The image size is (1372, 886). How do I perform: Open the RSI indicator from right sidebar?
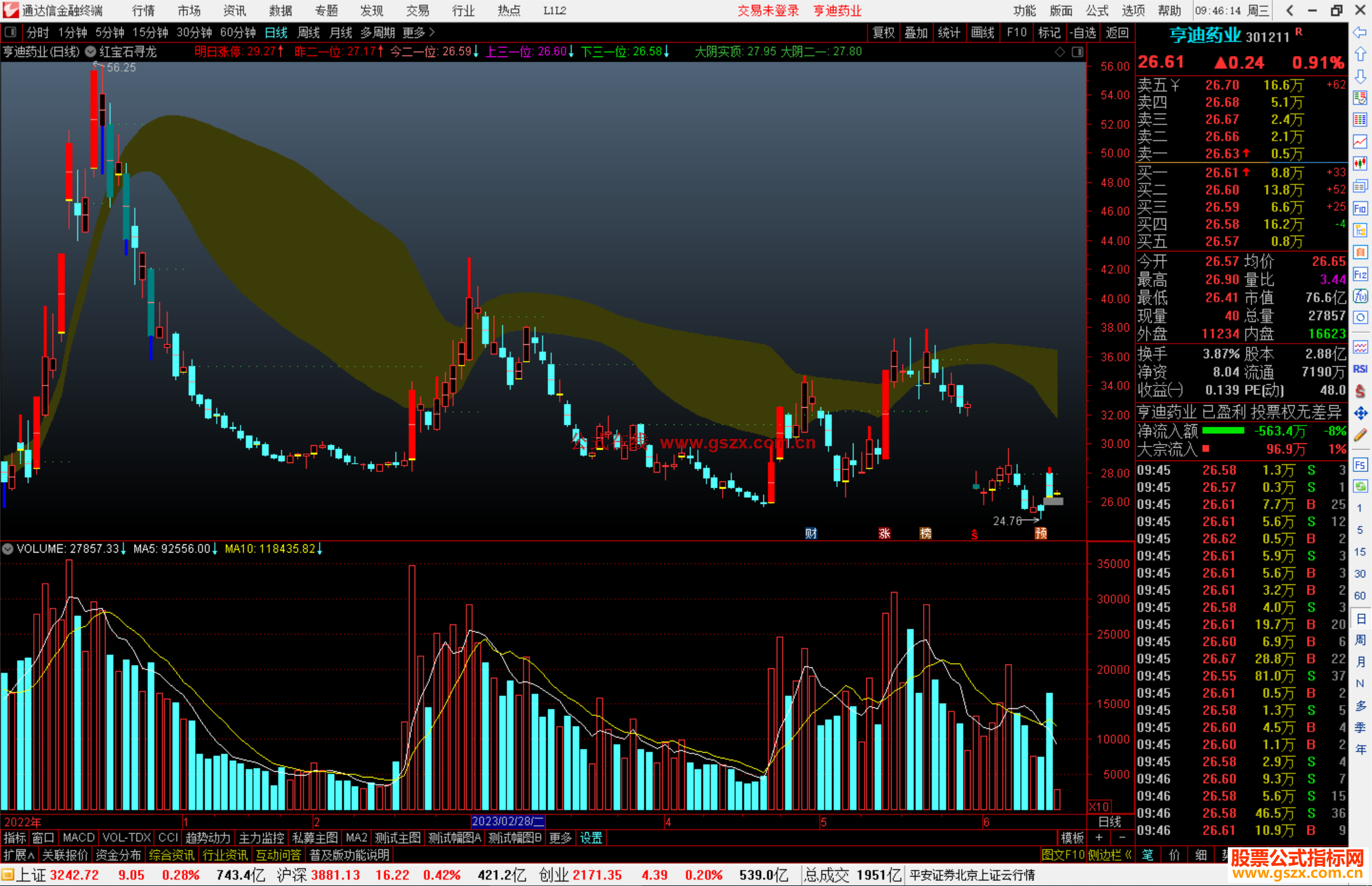click(1360, 369)
